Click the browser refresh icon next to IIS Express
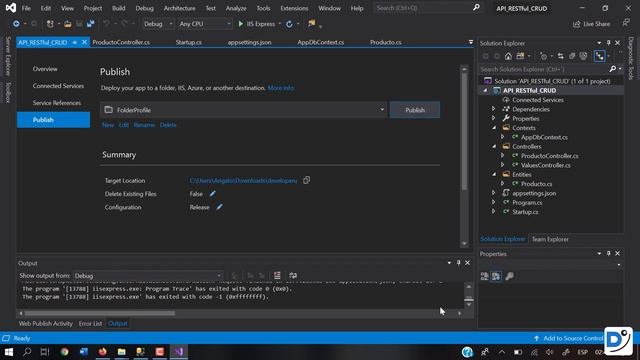This screenshot has width=640, height=360. (x=289, y=24)
